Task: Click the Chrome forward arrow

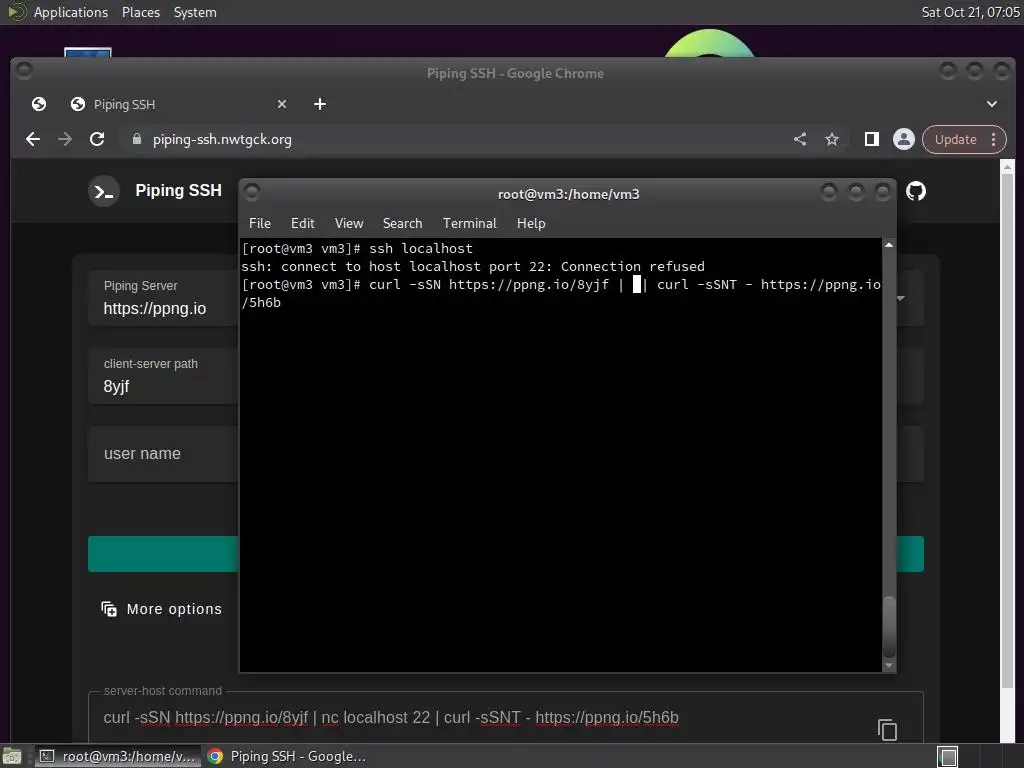Action: pyautogui.click(x=65, y=139)
